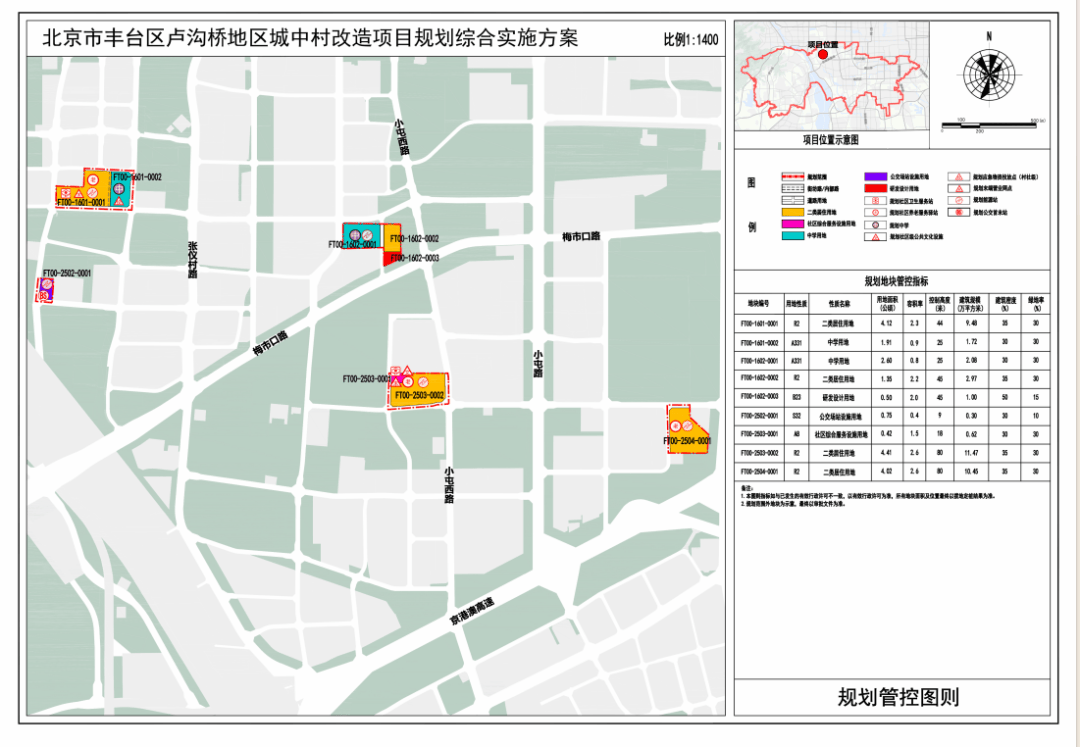Click parcel label FT00-1602-0001 on the map

pyautogui.click(x=353, y=244)
